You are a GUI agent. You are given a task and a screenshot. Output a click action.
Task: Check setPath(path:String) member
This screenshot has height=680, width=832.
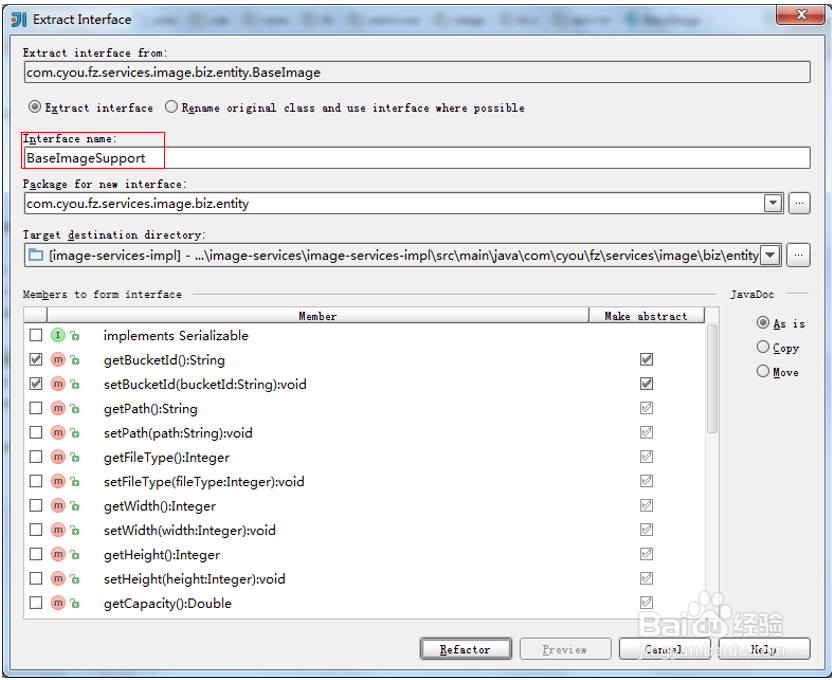click(36, 432)
